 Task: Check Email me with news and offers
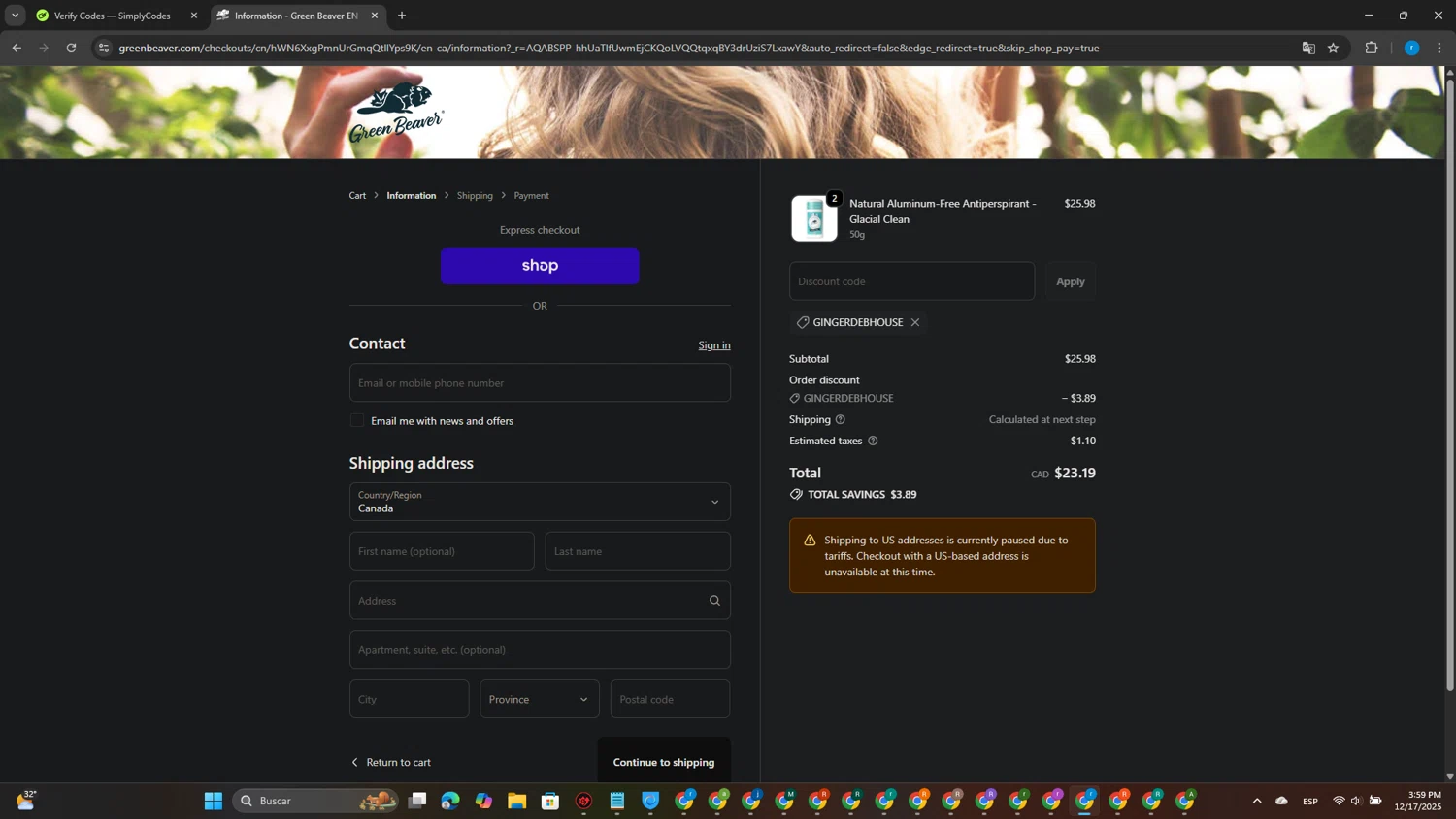click(x=357, y=420)
